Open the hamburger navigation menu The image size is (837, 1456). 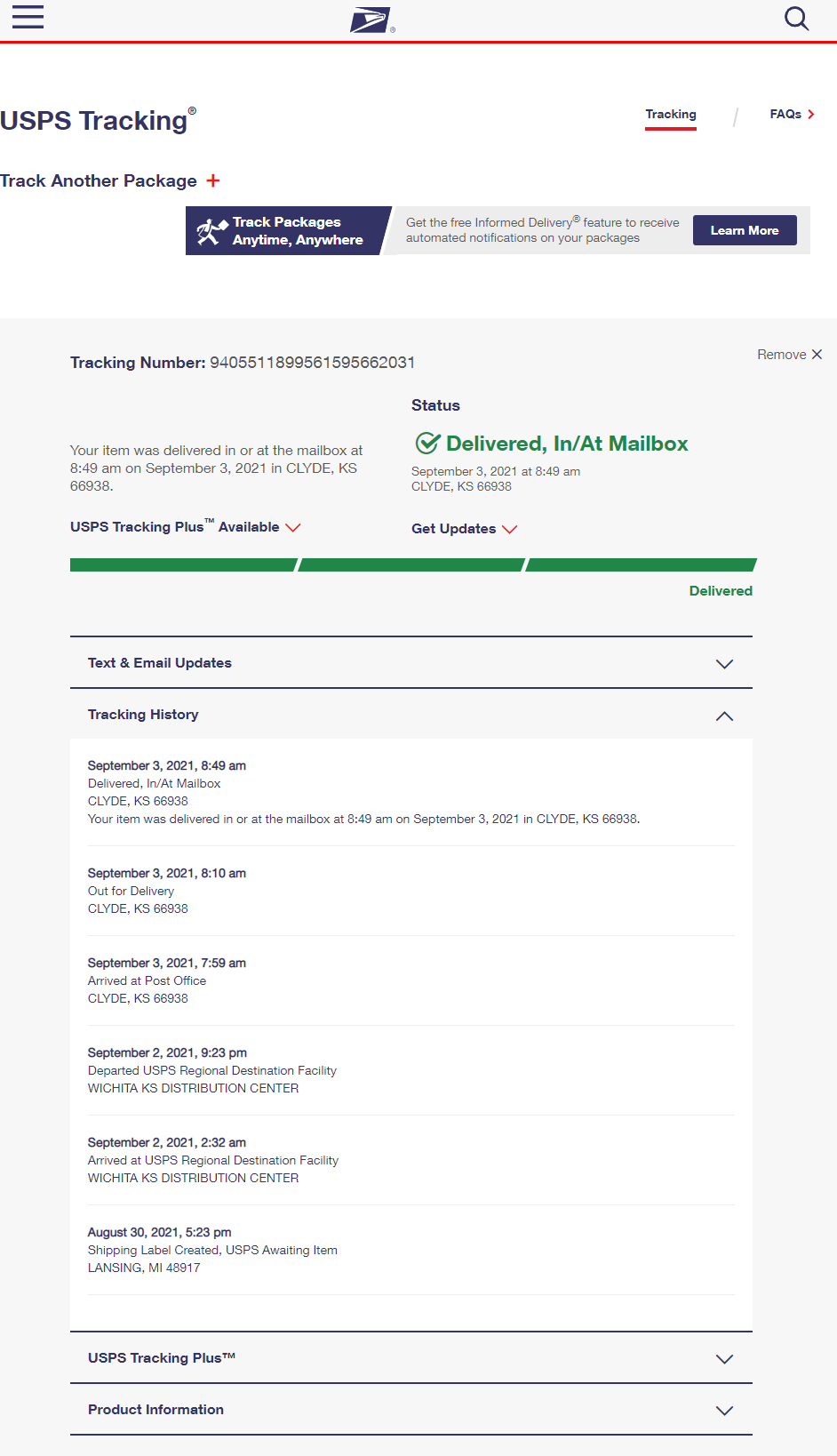(28, 17)
